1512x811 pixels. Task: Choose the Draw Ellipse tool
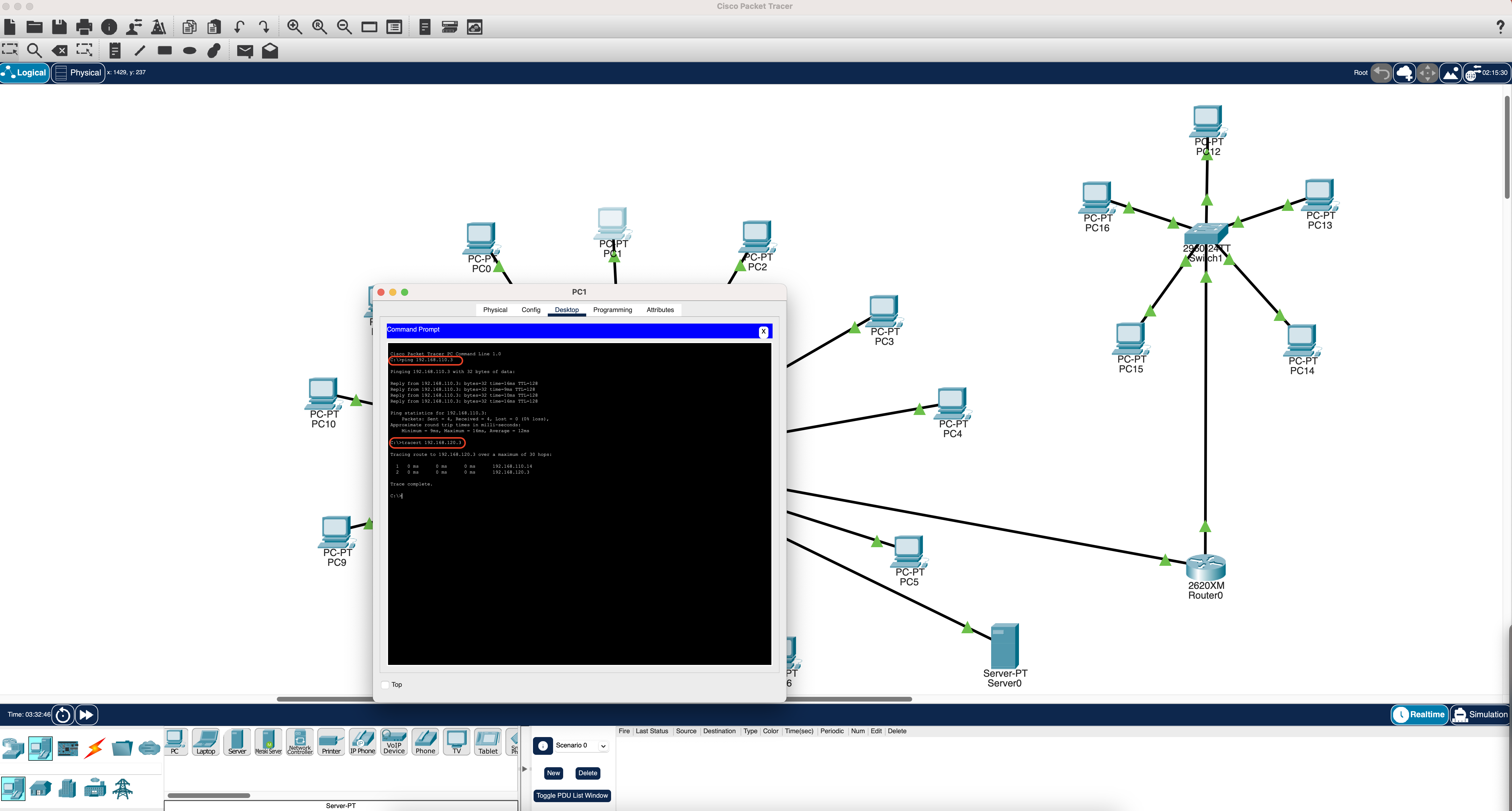190,51
